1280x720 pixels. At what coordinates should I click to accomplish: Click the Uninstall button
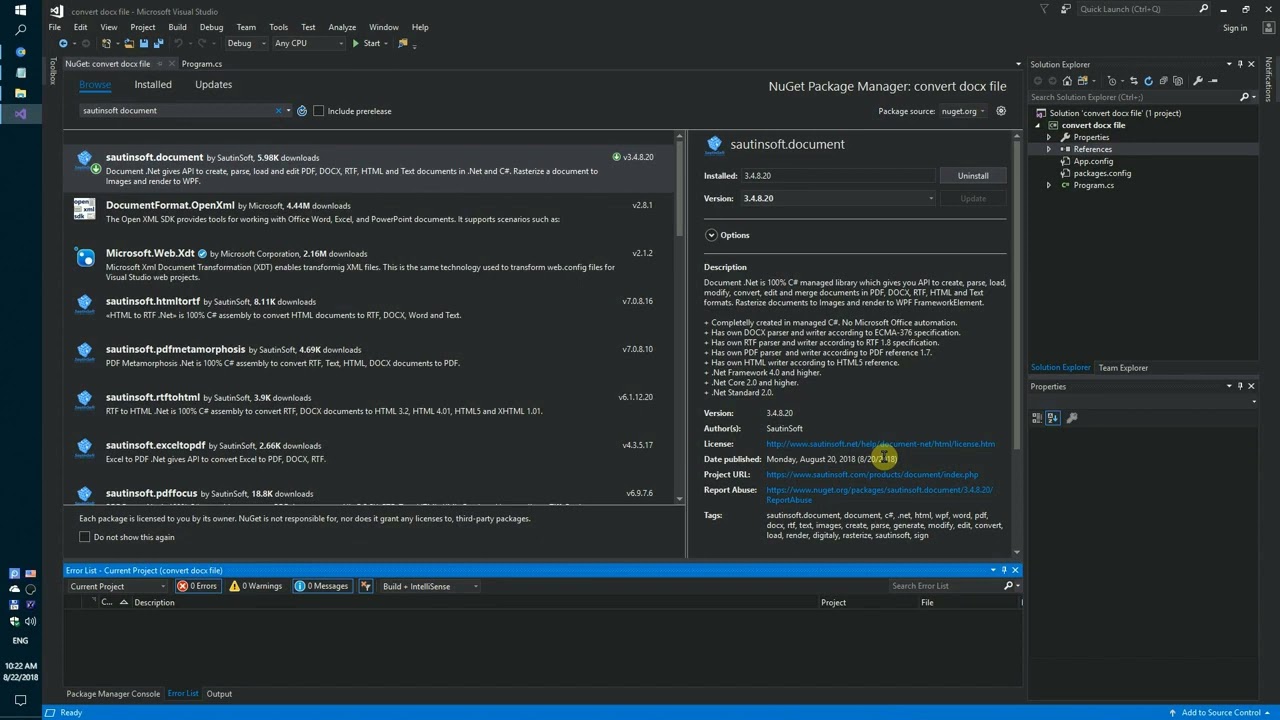(x=973, y=176)
